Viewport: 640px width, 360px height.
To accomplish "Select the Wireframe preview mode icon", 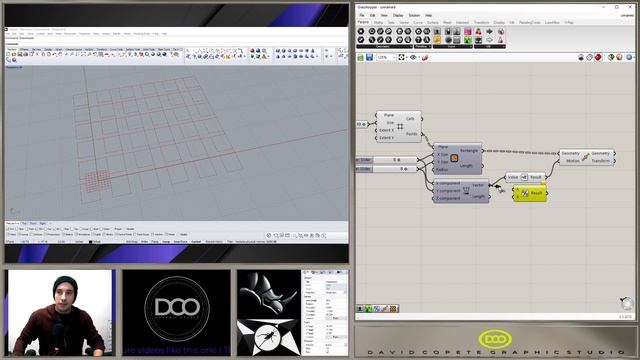I will (x=589, y=58).
